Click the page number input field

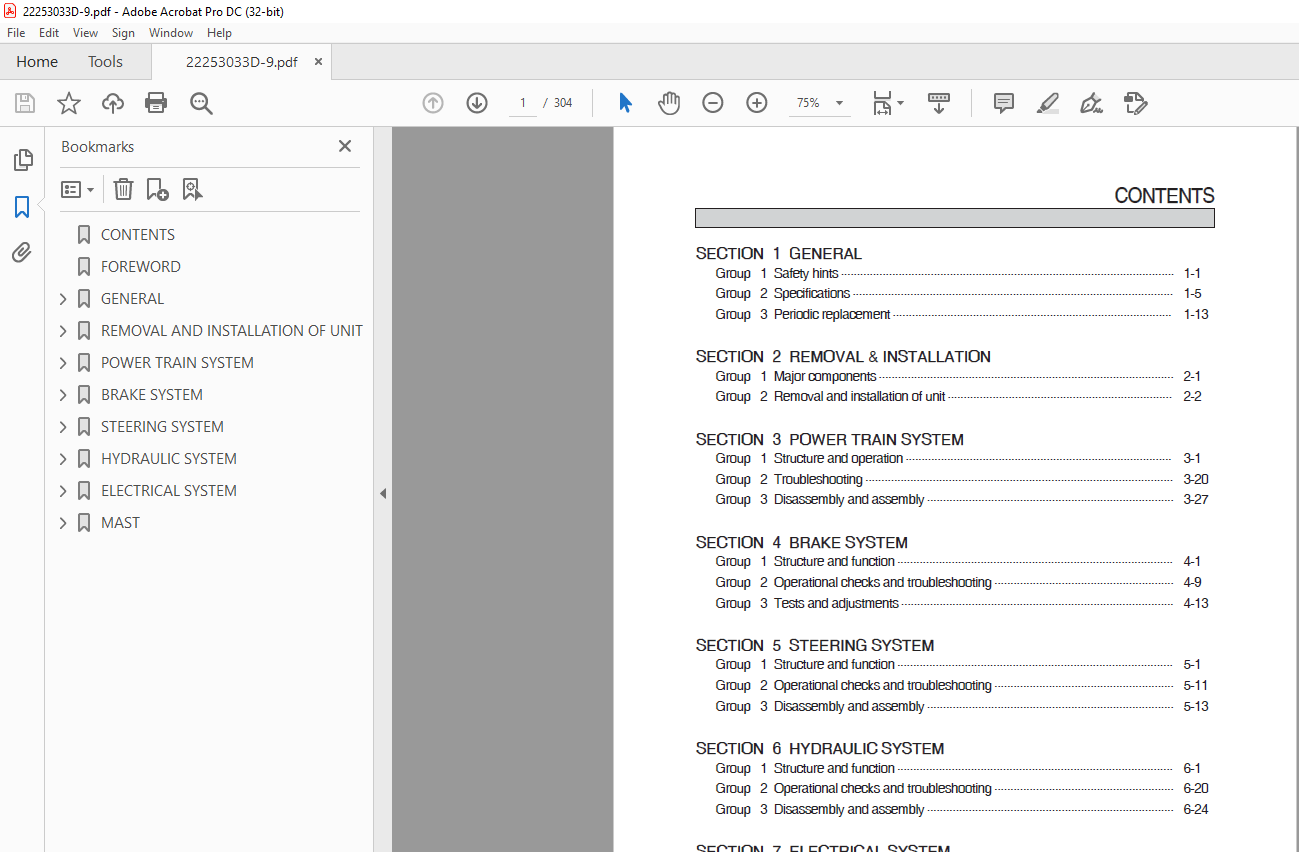tap(522, 103)
